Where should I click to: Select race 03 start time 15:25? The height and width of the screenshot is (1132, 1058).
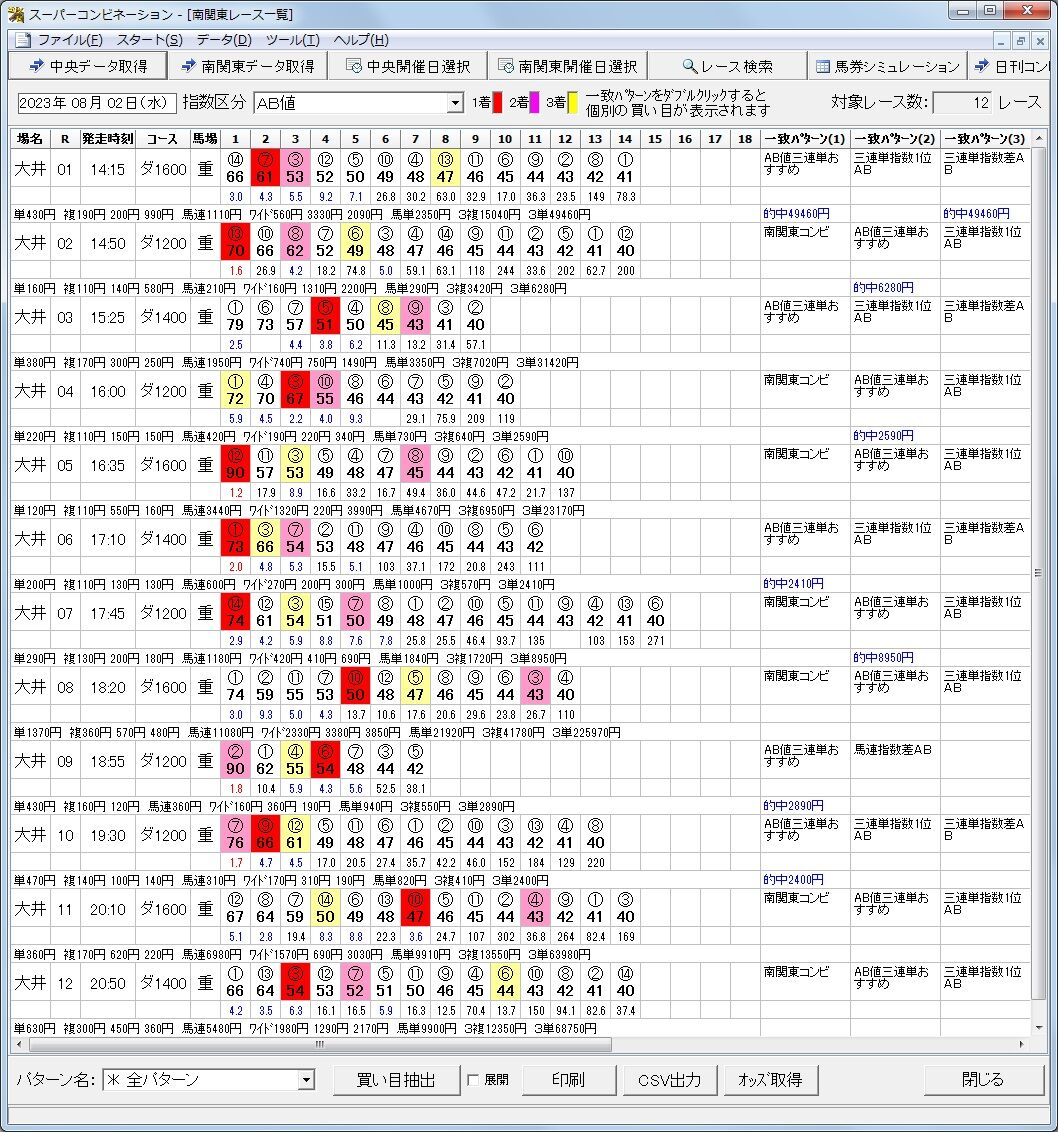pos(108,318)
